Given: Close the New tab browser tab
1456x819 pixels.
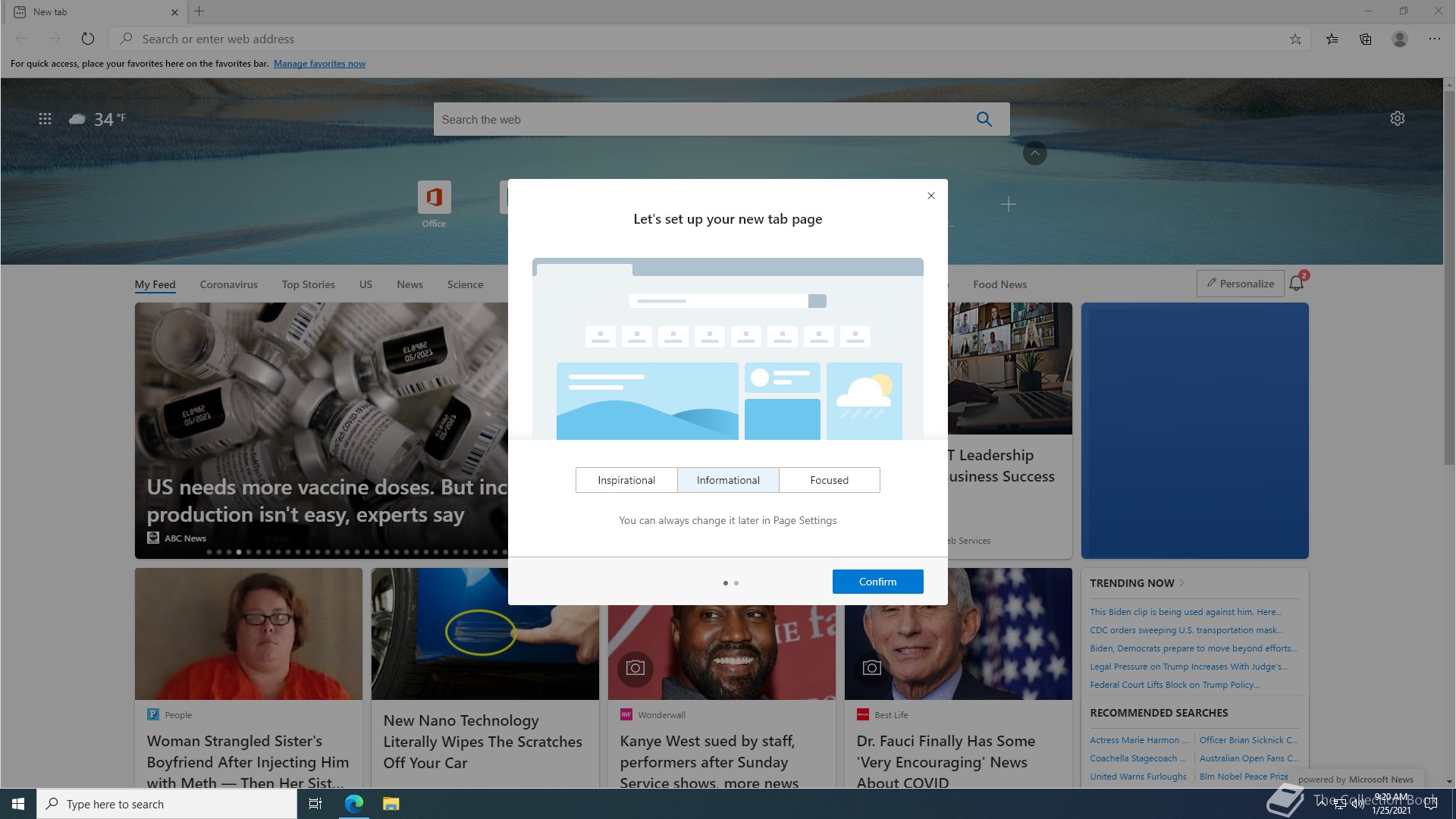Looking at the screenshot, I should coord(174,12).
